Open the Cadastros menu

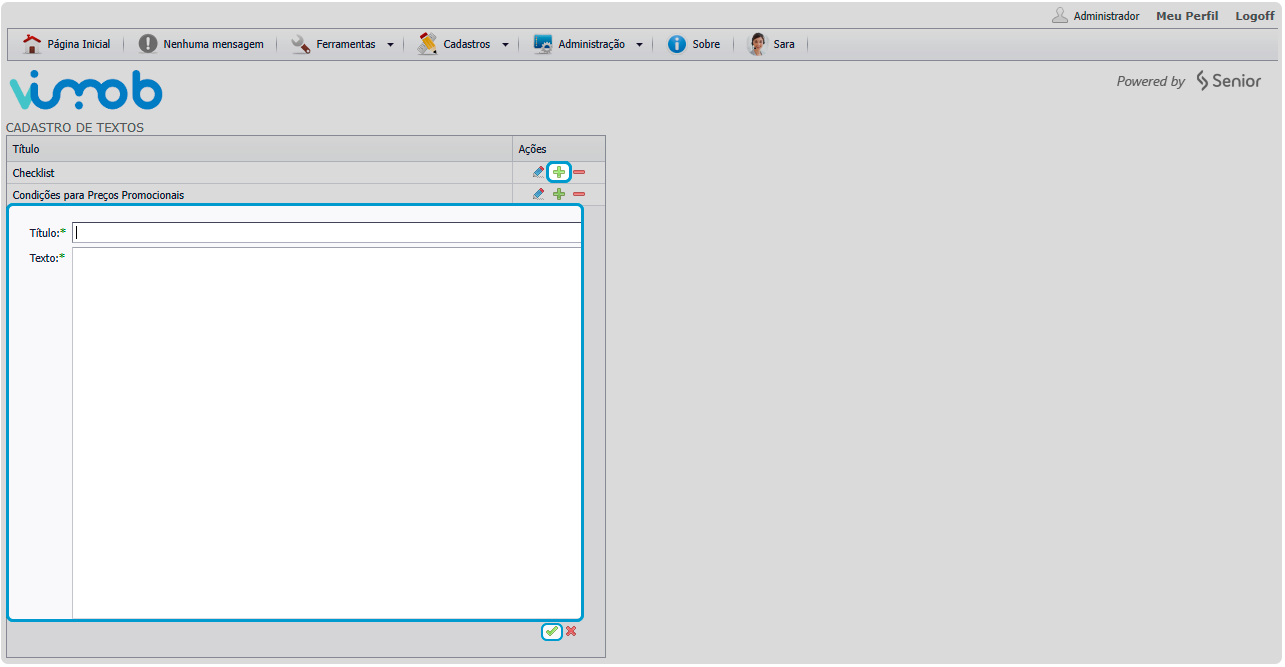coord(467,44)
